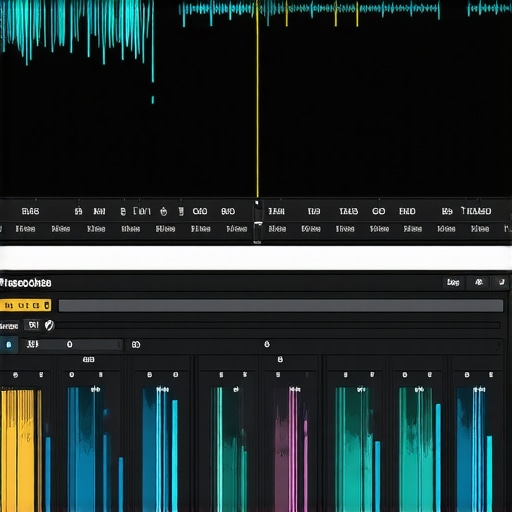Image resolution: width=512 pixels, height=512 pixels.
Task: Click the blue level meter of the eighth channel
Action: (x=472, y=450)
